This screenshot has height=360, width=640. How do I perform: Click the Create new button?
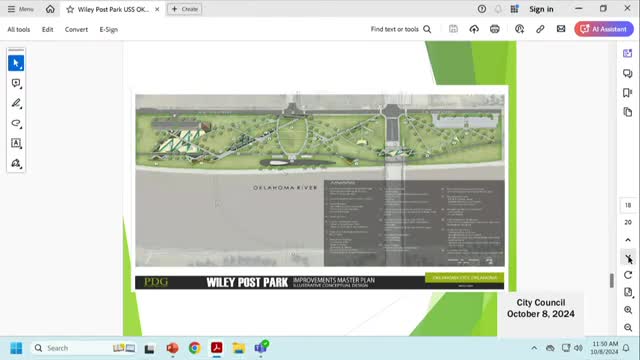(184, 9)
